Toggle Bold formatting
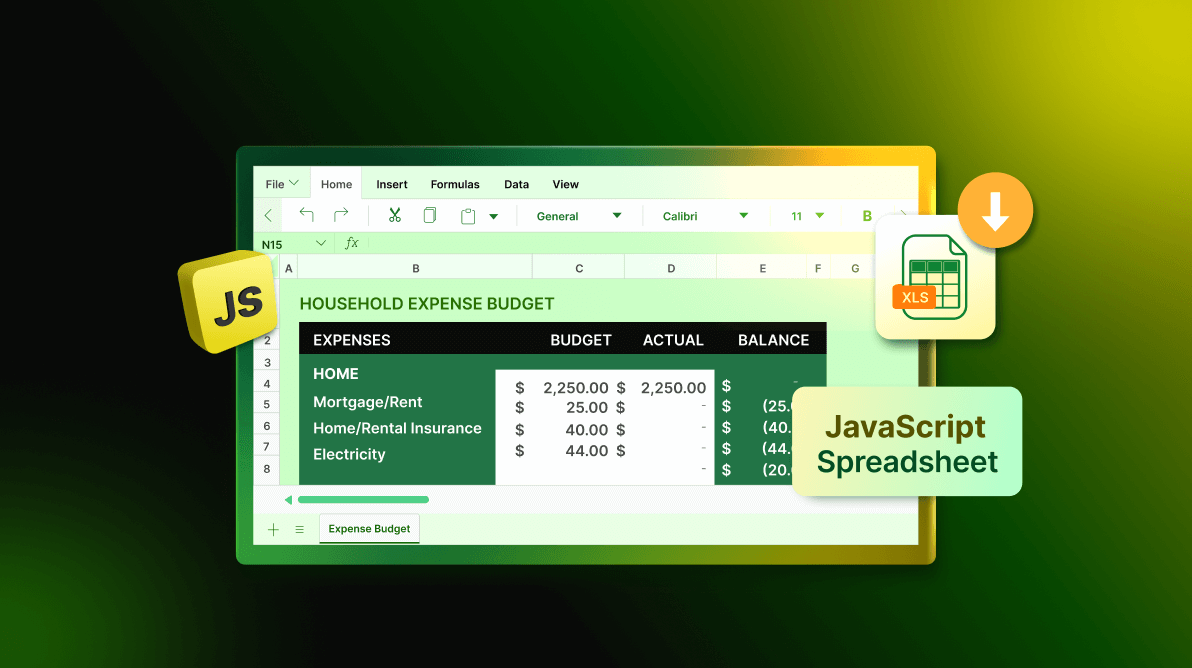The height and width of the screenshot is (668, 1192). coord(867,216)
